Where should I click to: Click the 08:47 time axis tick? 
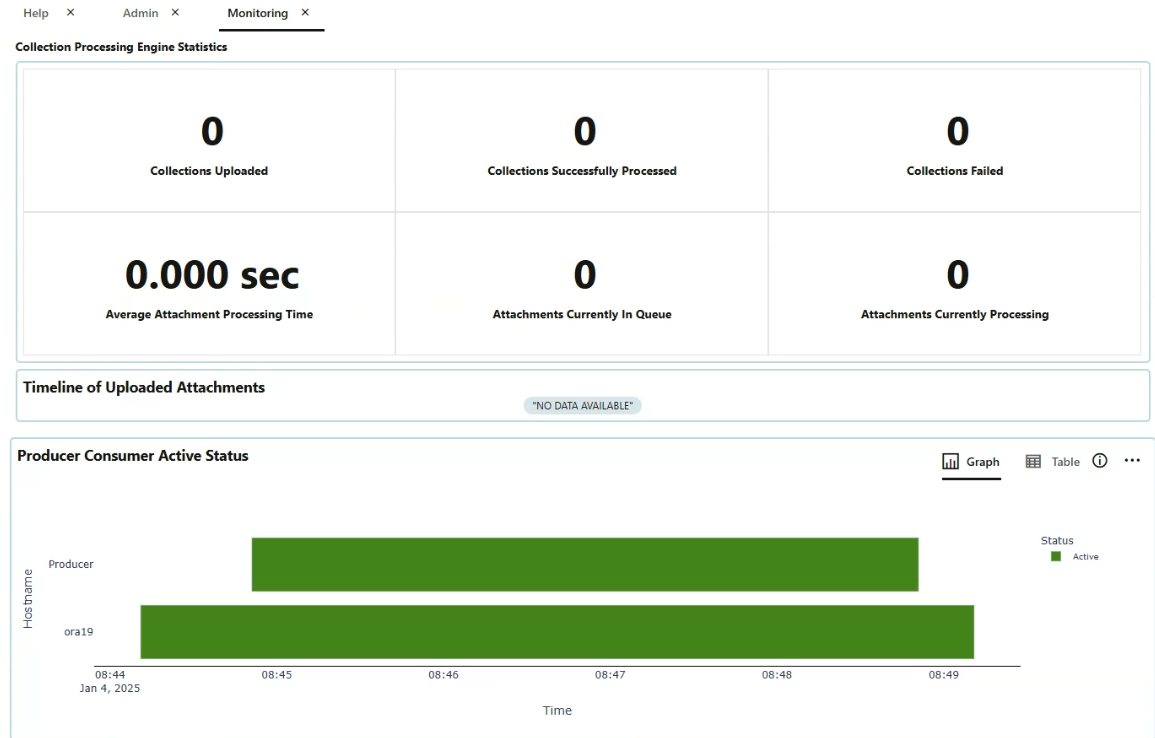pyautogui.click(x=610, y=675)
